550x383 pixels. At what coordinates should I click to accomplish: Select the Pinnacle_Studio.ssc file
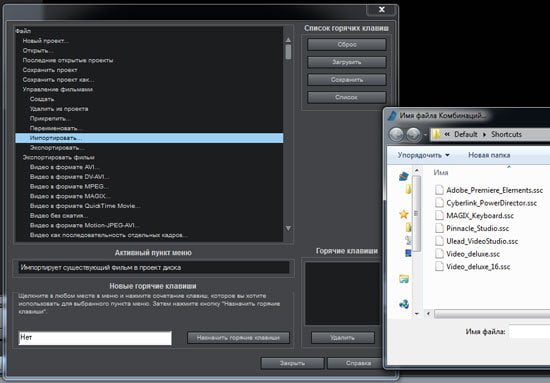point(472,228)
